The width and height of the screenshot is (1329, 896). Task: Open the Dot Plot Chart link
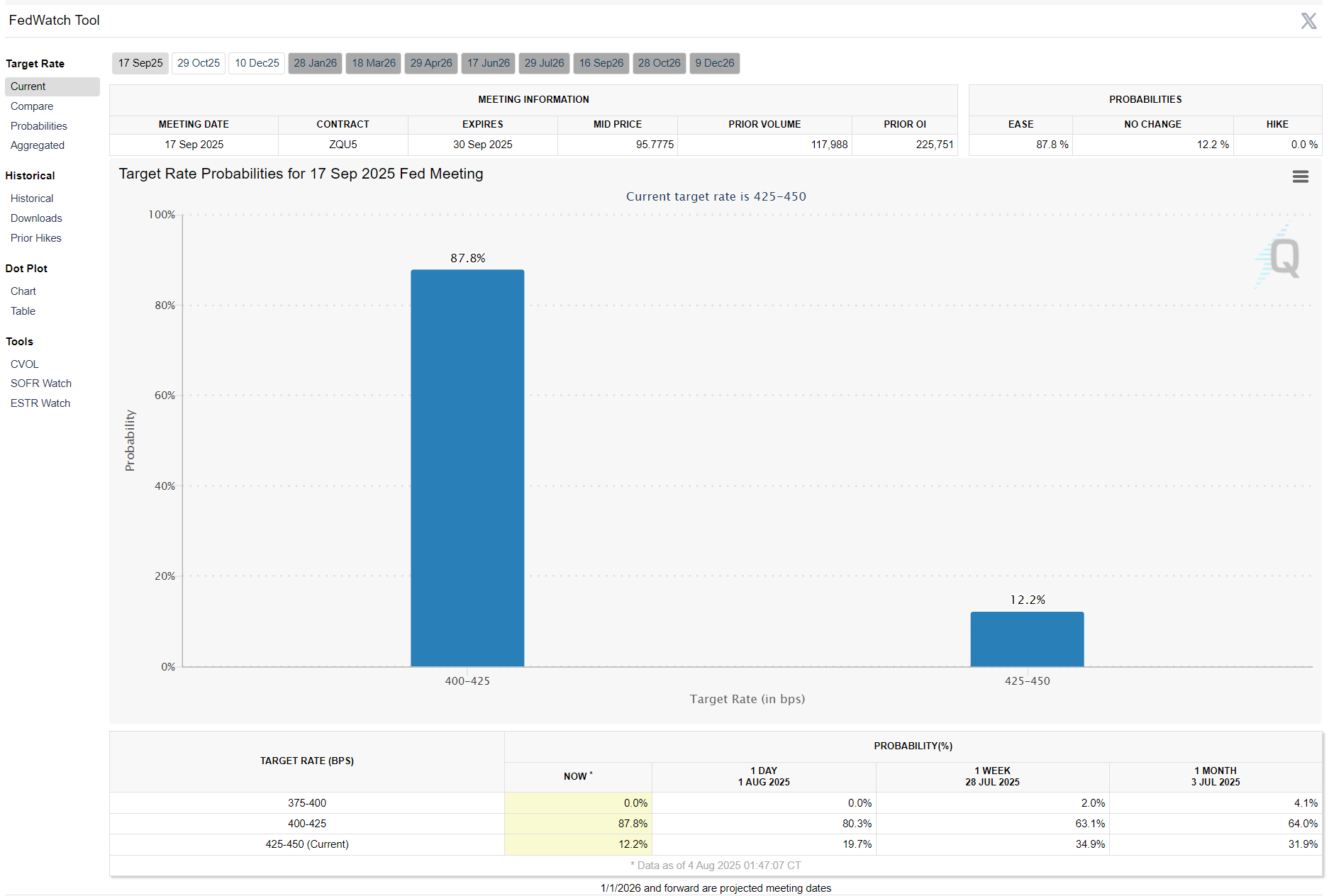click(x=23, y=291)
